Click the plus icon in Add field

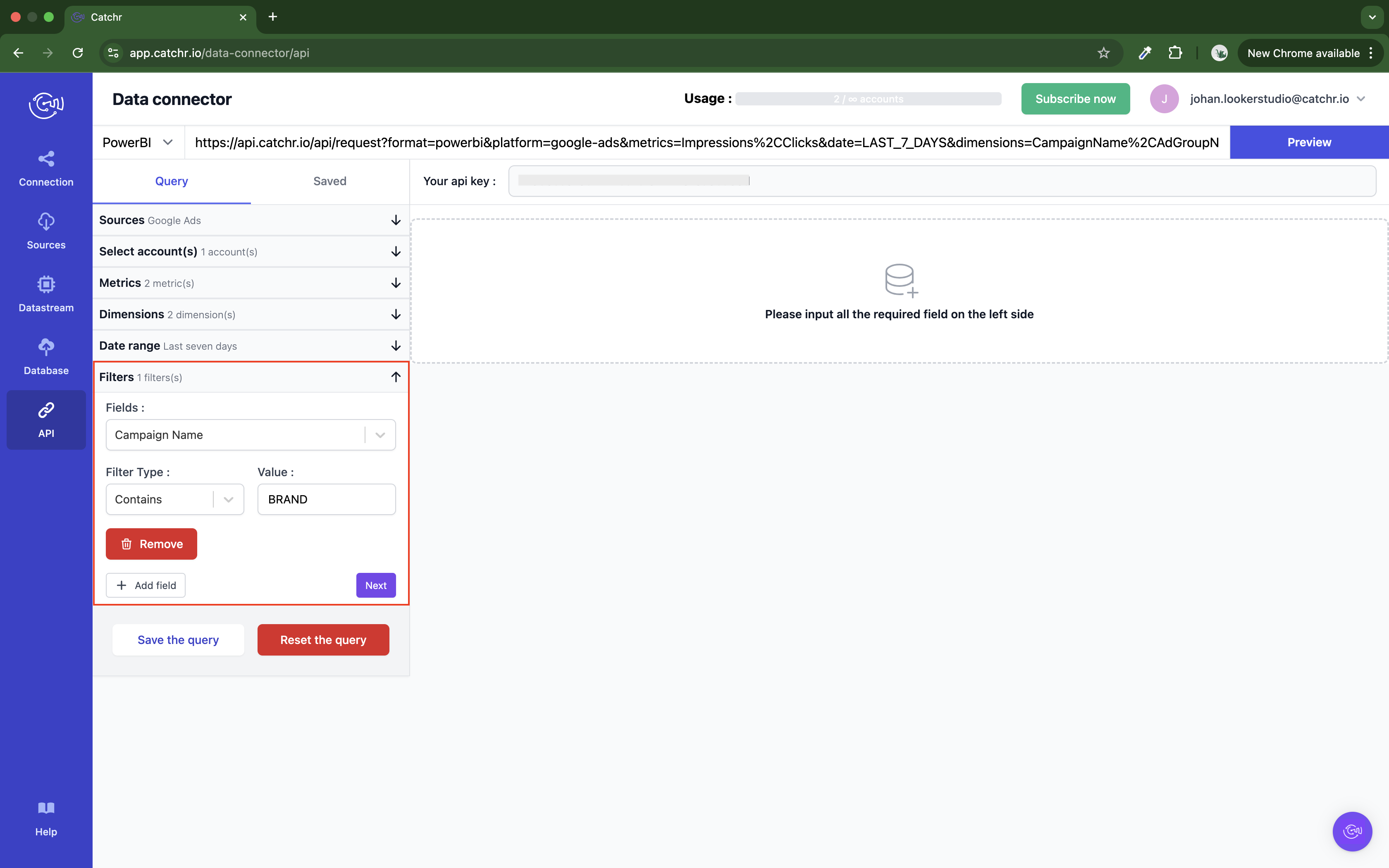[121, 585]
